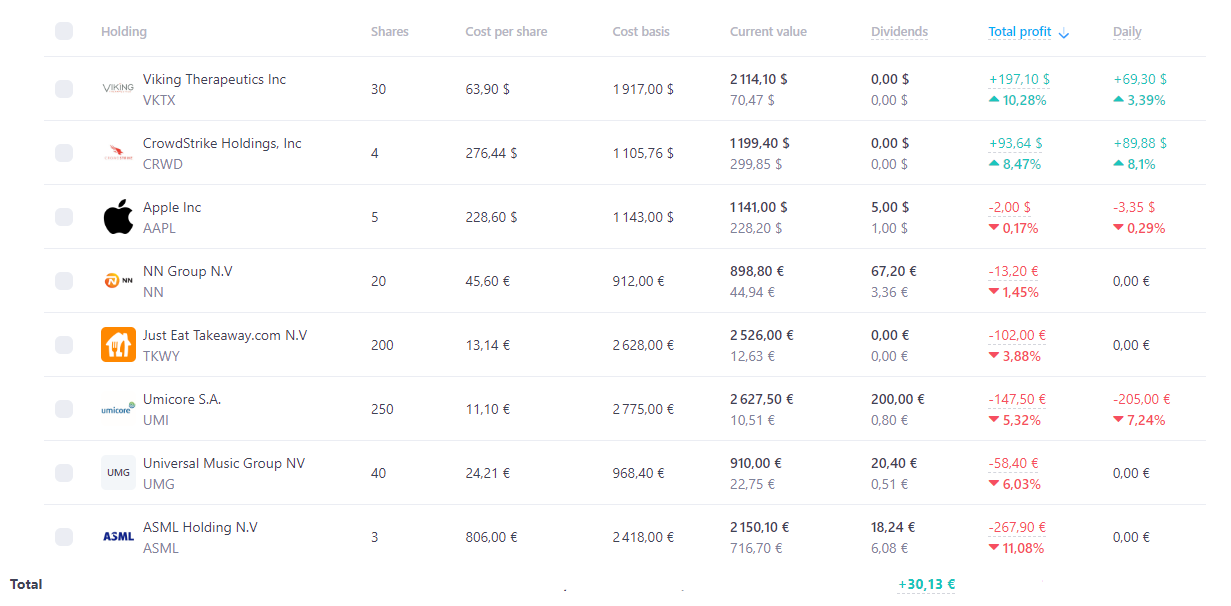Screen dimensions: 1231x606
Task: Click the -102,00 € total profit value
Action: tap(1017, 335)
